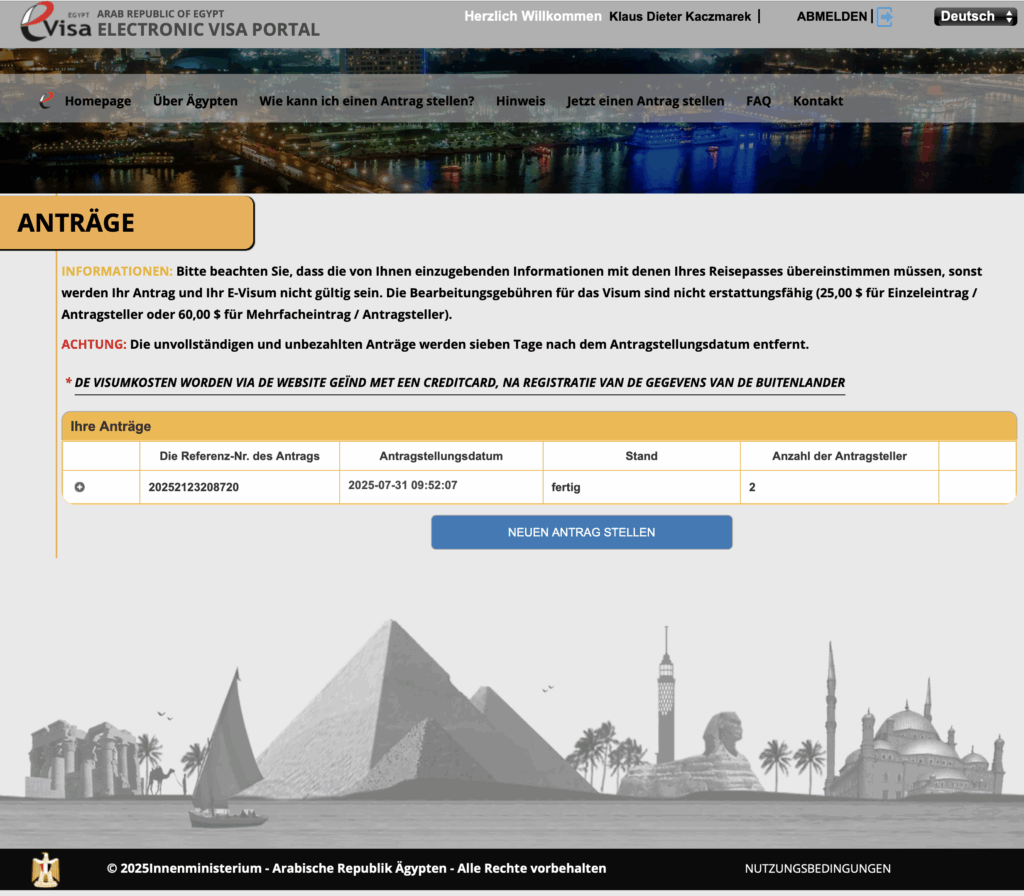Open the Deutsch language dropdown
Viewport: 1024px width, 896px height.
[x=975, y=17]
